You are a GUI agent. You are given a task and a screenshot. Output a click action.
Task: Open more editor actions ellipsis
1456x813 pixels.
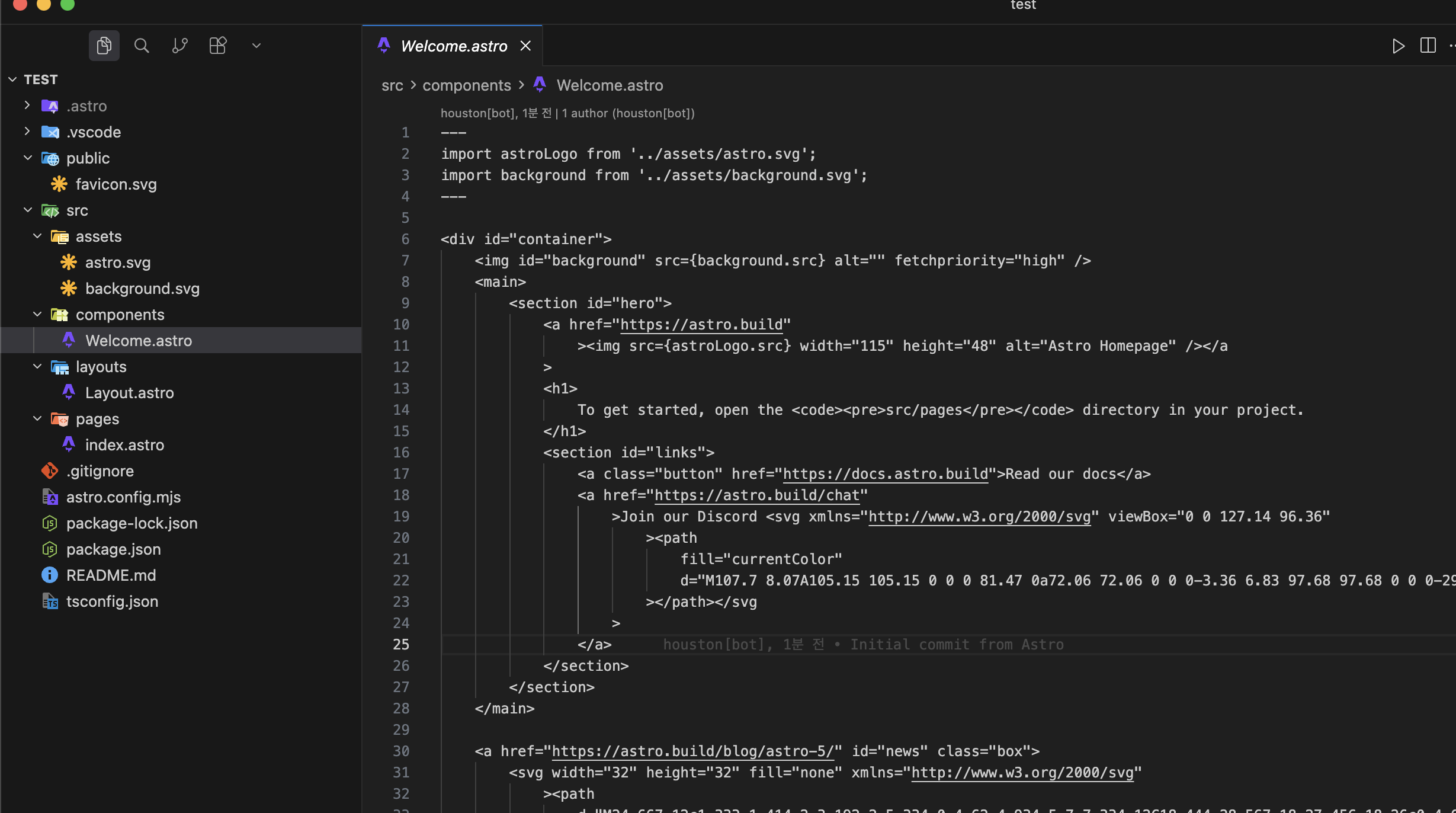pos(1452,46)
